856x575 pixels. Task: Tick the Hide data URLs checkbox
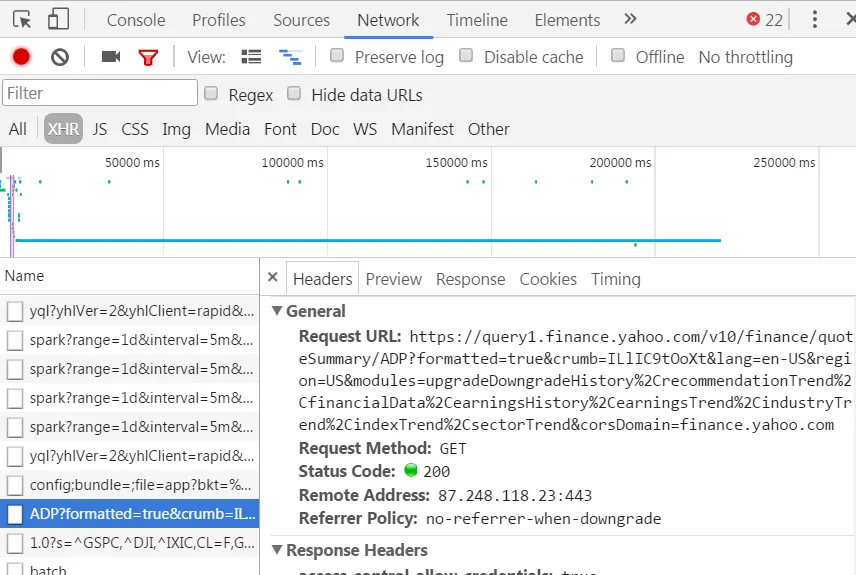(x=294, y=93)
